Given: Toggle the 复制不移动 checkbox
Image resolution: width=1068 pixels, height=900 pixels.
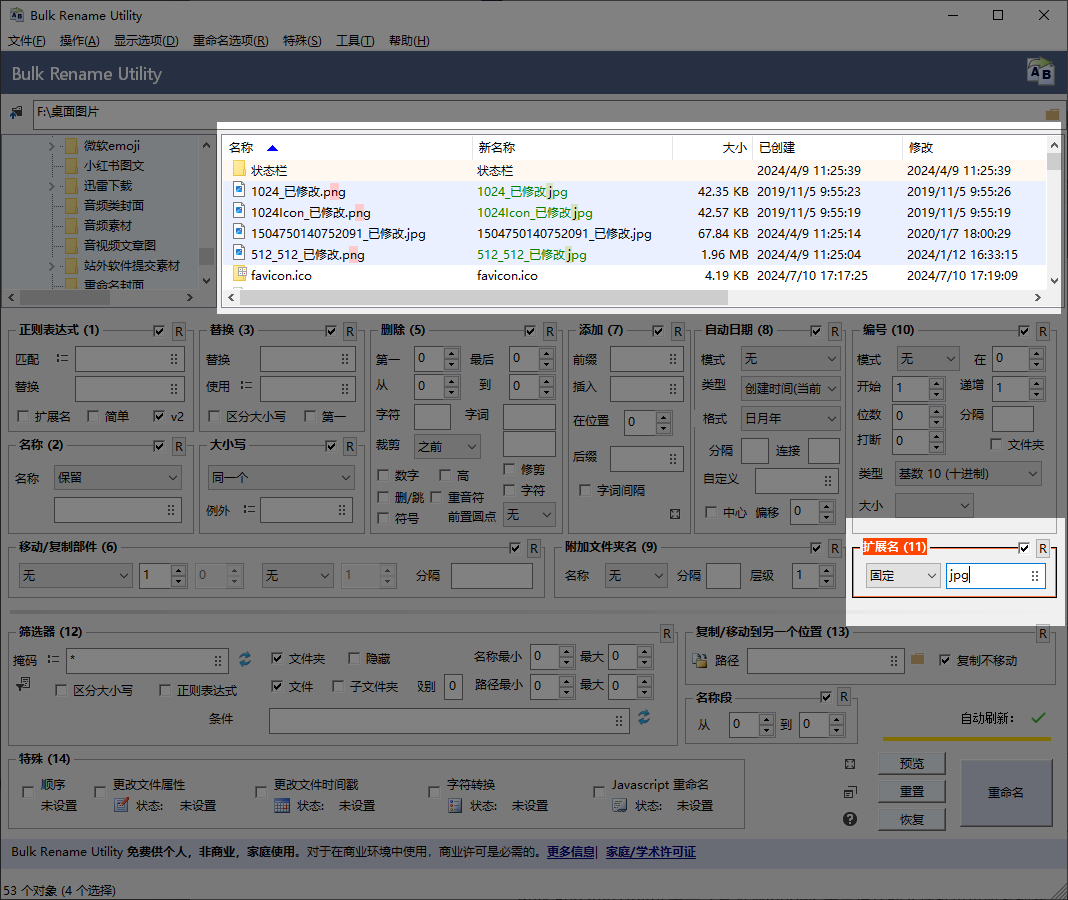Looking at the screenshot, I should click(945, 660).
